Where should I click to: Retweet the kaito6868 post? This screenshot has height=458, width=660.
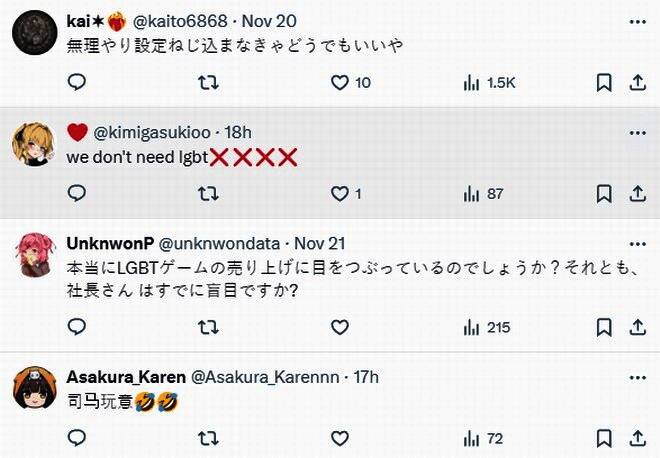click(208, 83)
